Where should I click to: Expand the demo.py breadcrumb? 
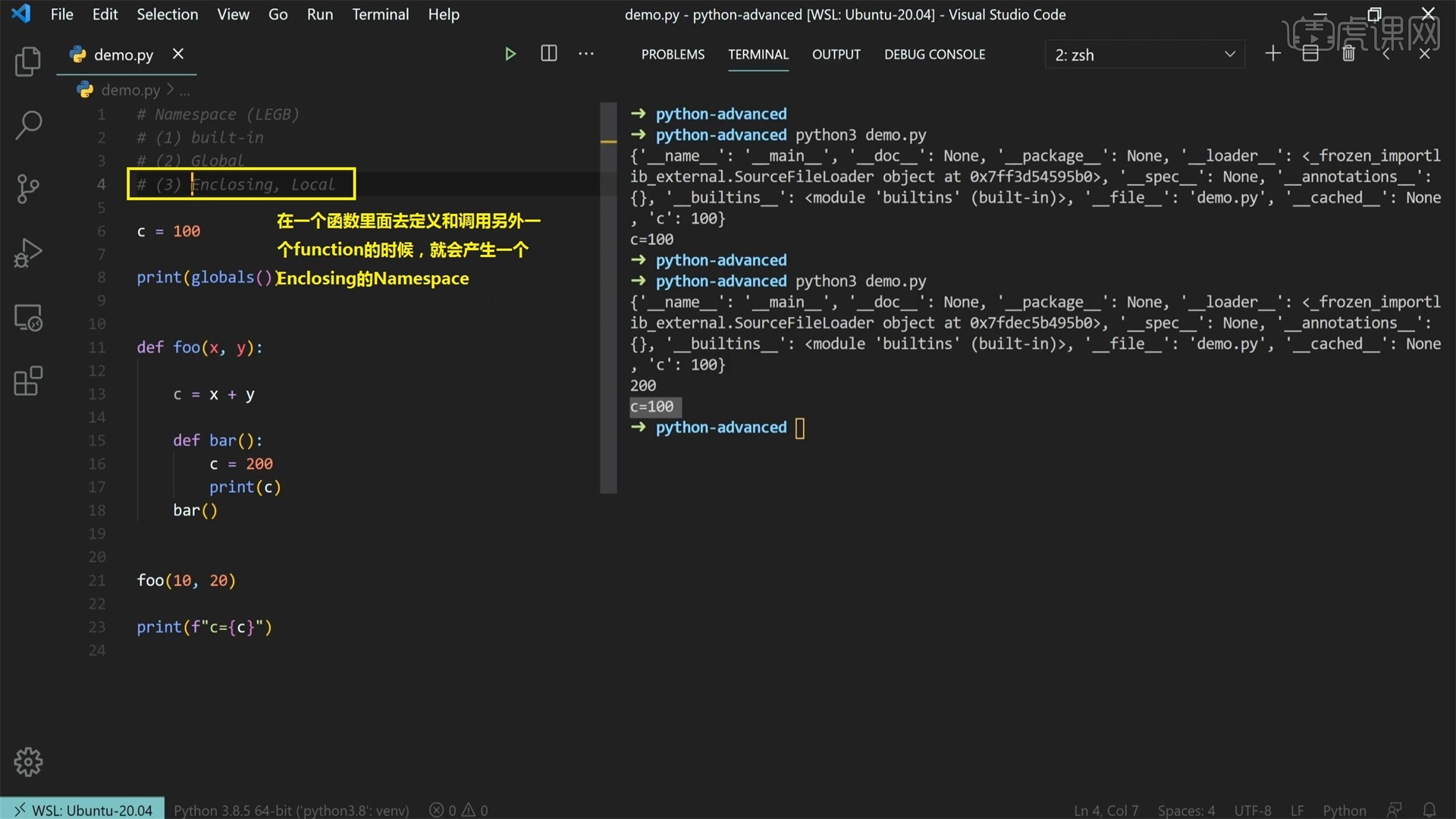(x=184, y=89)
